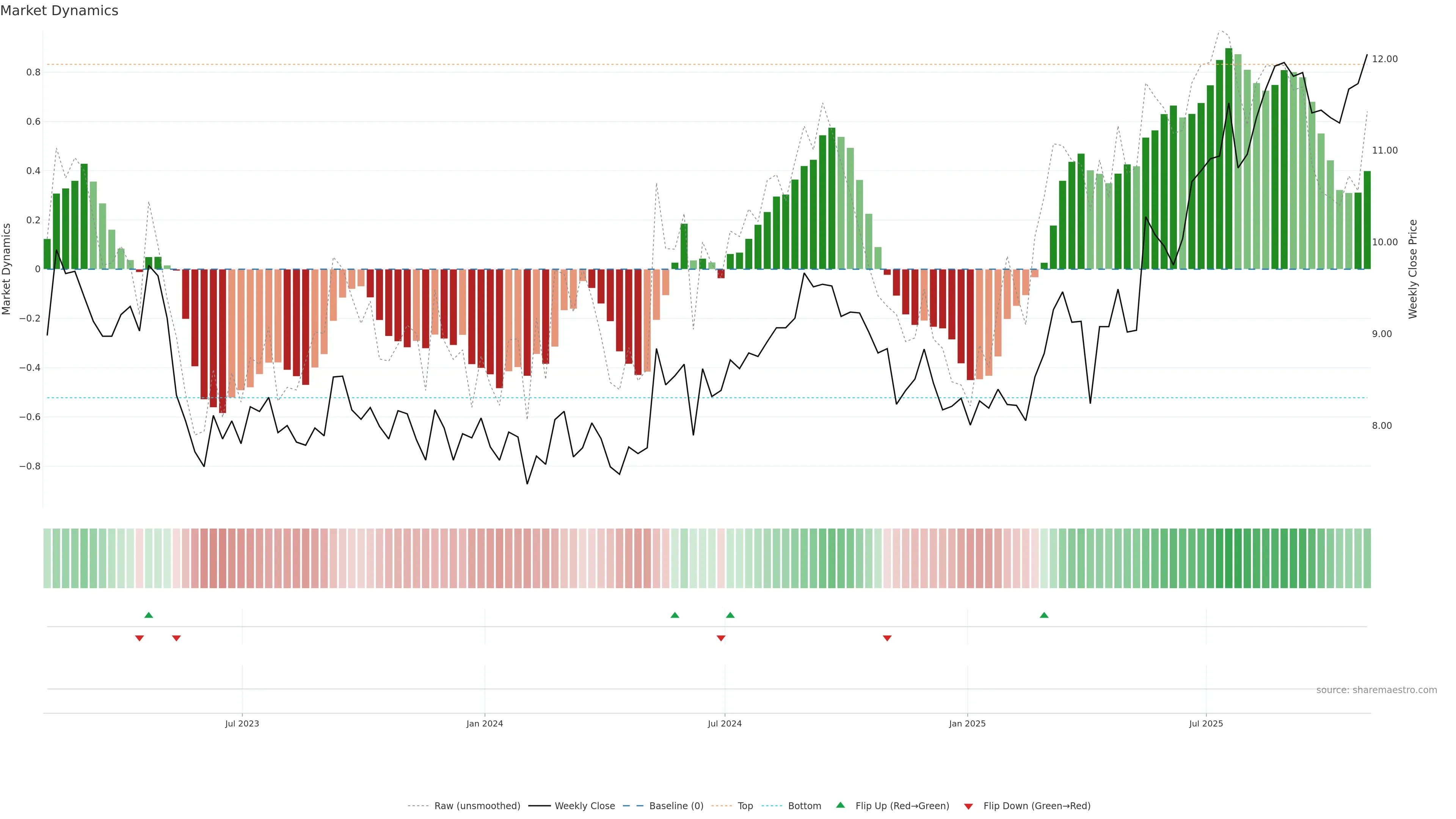Viewport: 1456px width, 819px height.
Task: Click the first green flip-up triangle before Jul 2023
Action: pos(149,615)
